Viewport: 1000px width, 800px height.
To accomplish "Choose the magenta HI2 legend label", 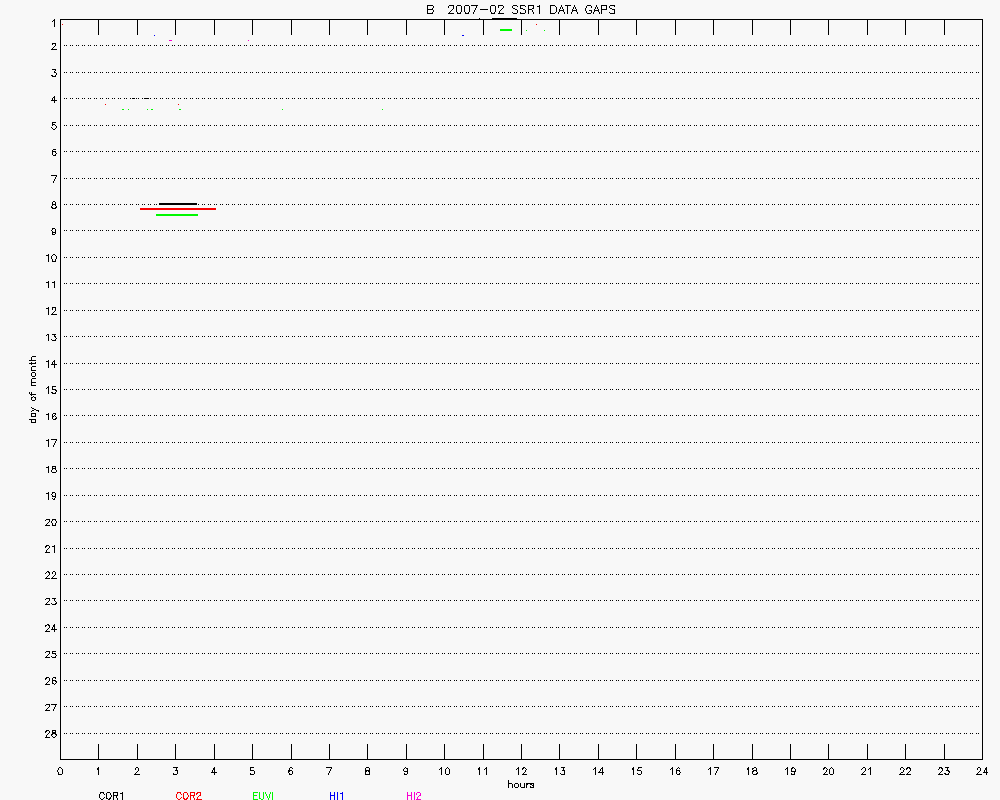I will tap(413, 796).
